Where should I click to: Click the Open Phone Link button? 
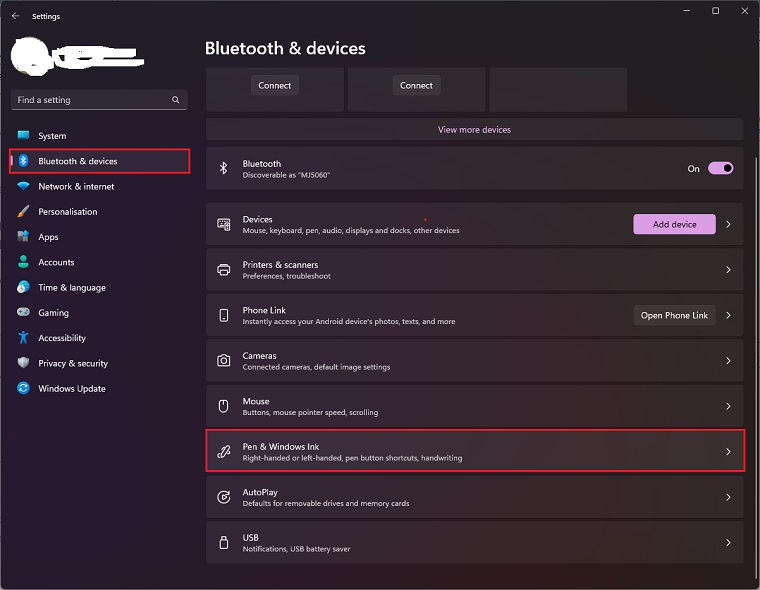click(674, 315)
